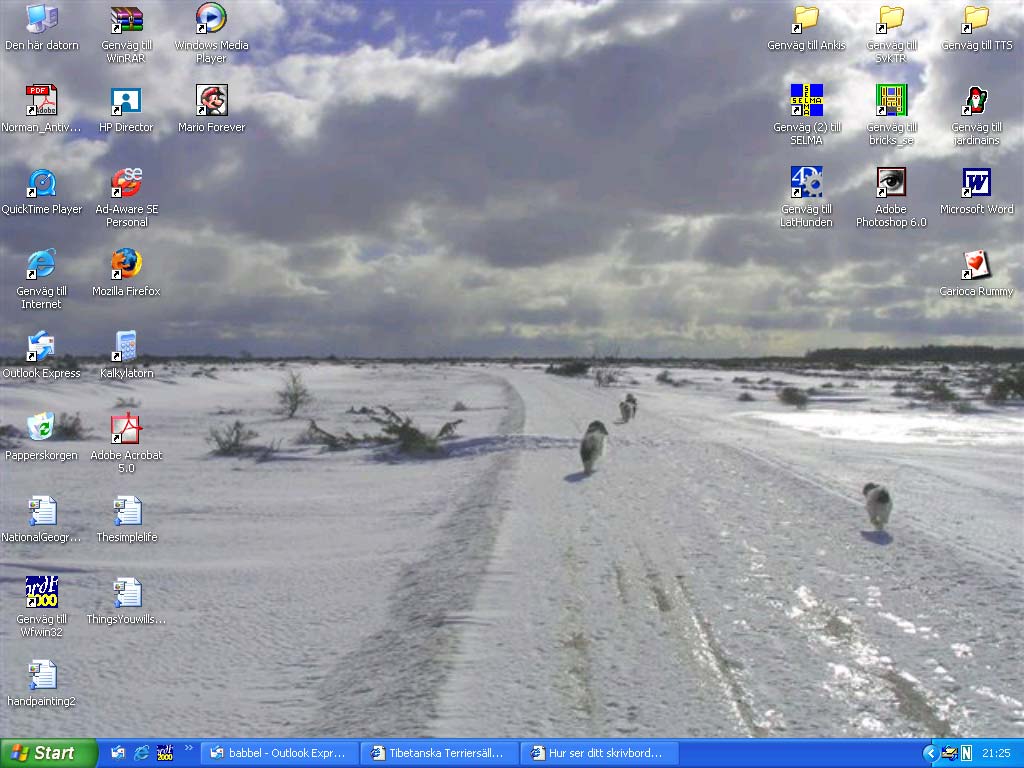Screen dimensions: 1024x768
Task: Click the Kalkylatorn calculator icon
Action: [126, 347]
